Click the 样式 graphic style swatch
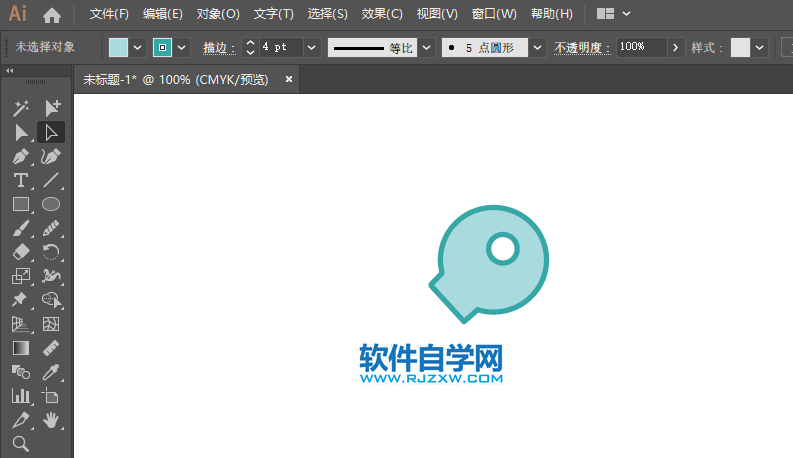The image size is (793, 458). click(x=740, y=48)
